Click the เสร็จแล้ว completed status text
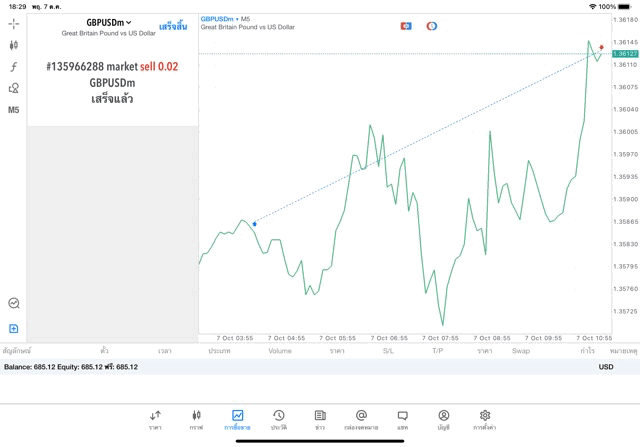Screen dimensions: 640x447 (x=112, y=99)
